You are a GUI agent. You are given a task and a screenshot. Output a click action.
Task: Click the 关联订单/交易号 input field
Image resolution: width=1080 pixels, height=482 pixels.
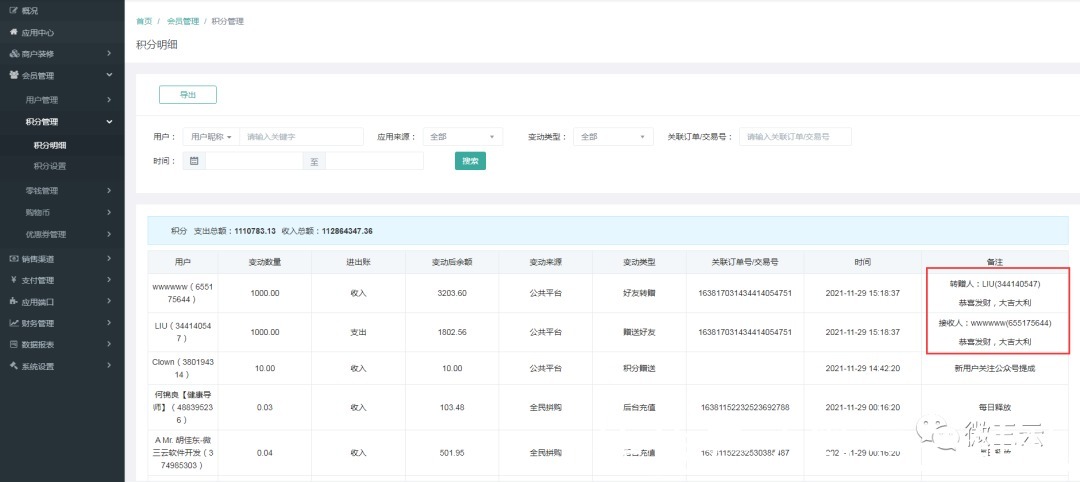pyautogui.click(x=796, y=137)
